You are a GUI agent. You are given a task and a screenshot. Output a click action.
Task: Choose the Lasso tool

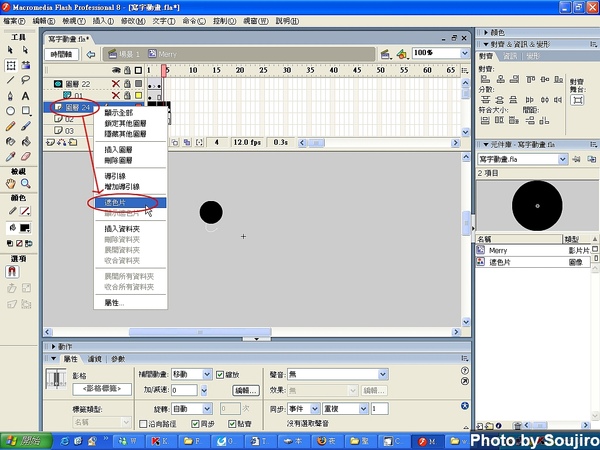pyautogui.click(x=26, y=80)
